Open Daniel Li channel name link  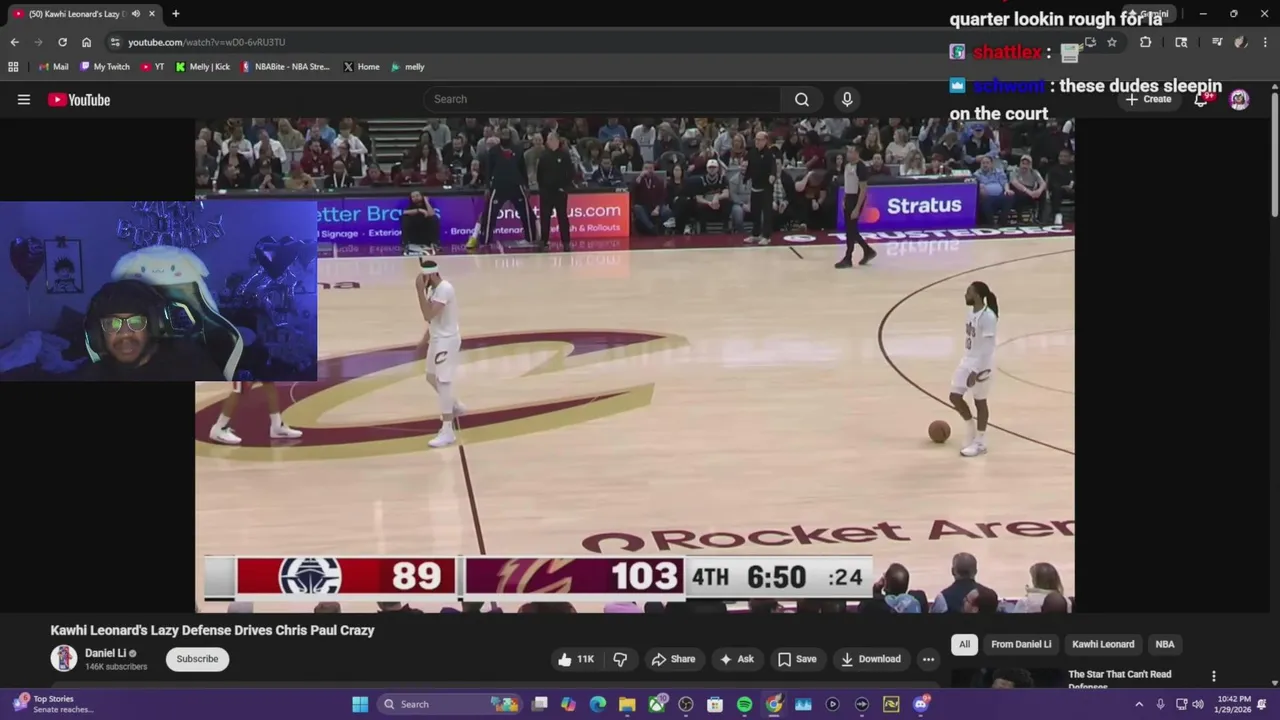point(105,653)
